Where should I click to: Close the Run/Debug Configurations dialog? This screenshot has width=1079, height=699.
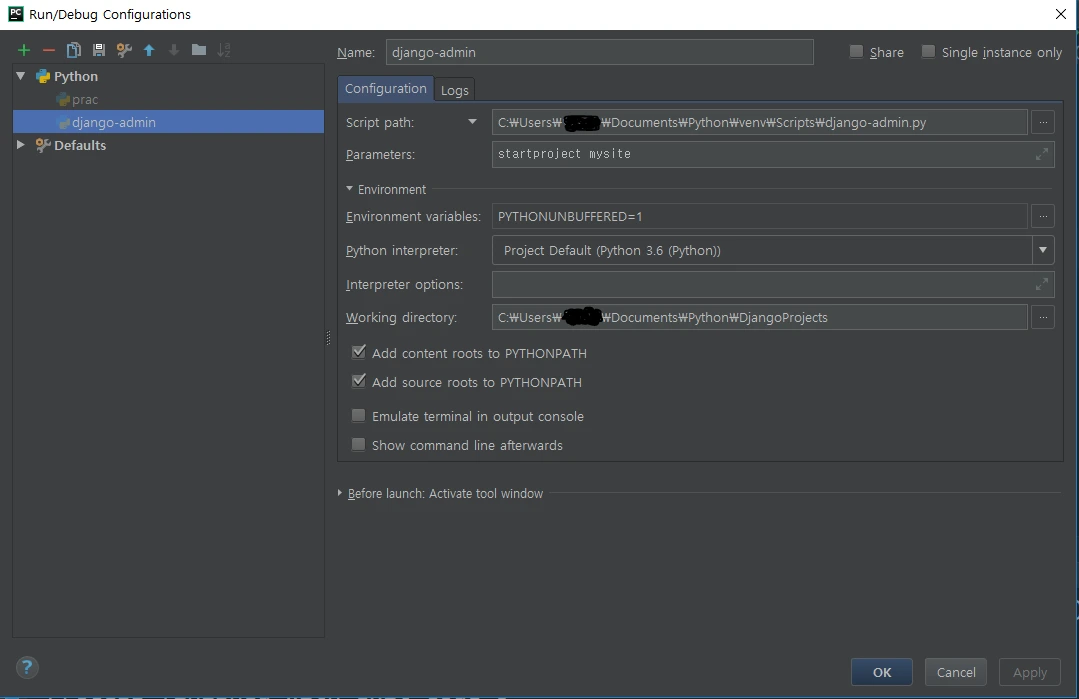[1060, 14]
